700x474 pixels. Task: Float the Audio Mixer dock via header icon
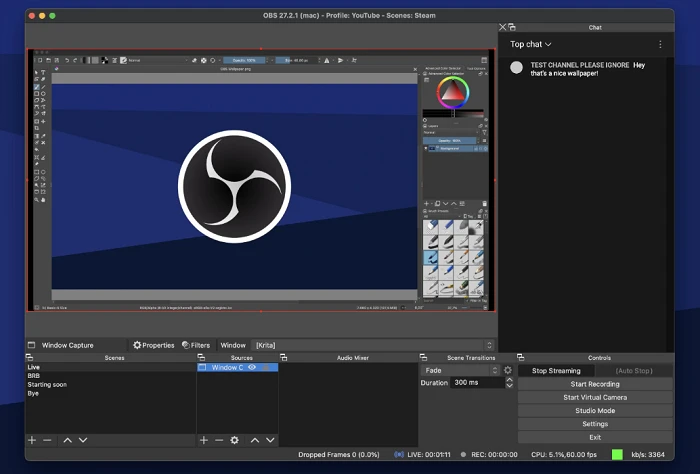283,358
